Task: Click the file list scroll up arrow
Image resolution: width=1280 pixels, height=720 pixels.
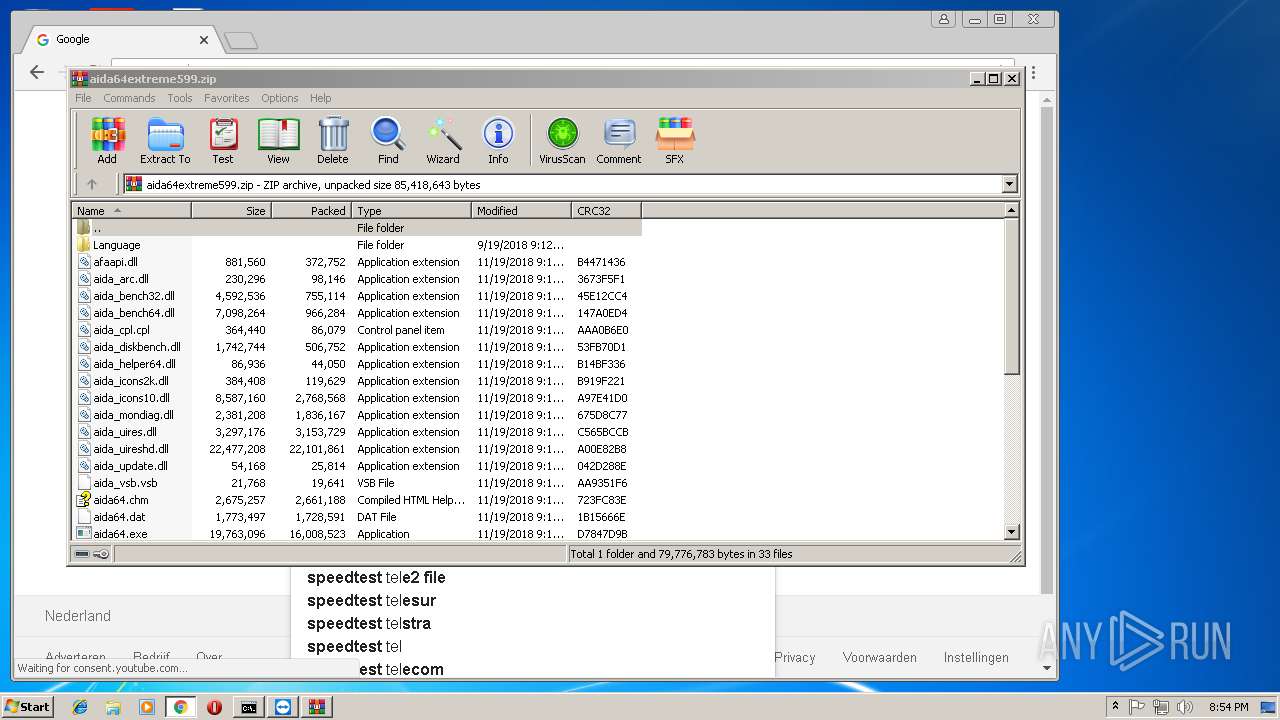Action: coord(1011,210)
